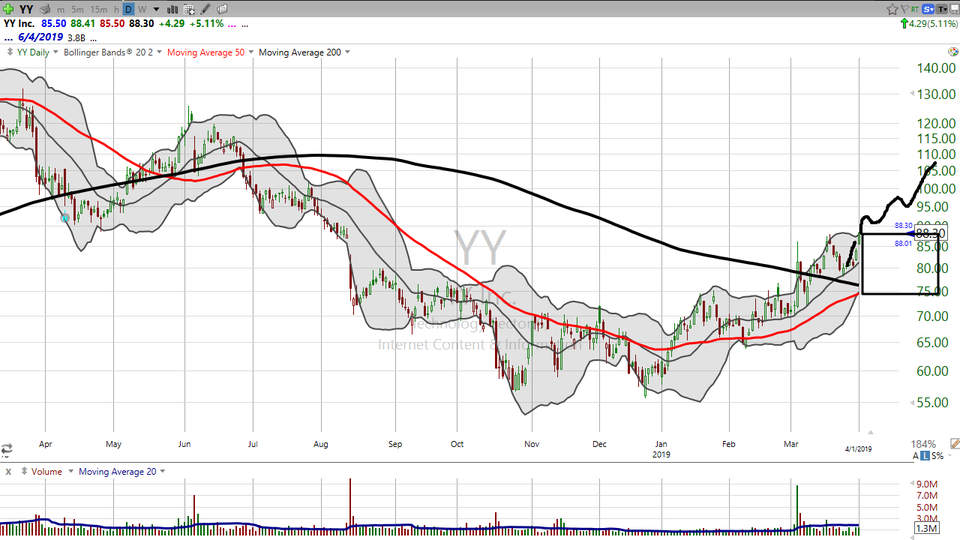Select the hourly (h) timeframe
960x540 pixels.
click(x=116, y=10)
